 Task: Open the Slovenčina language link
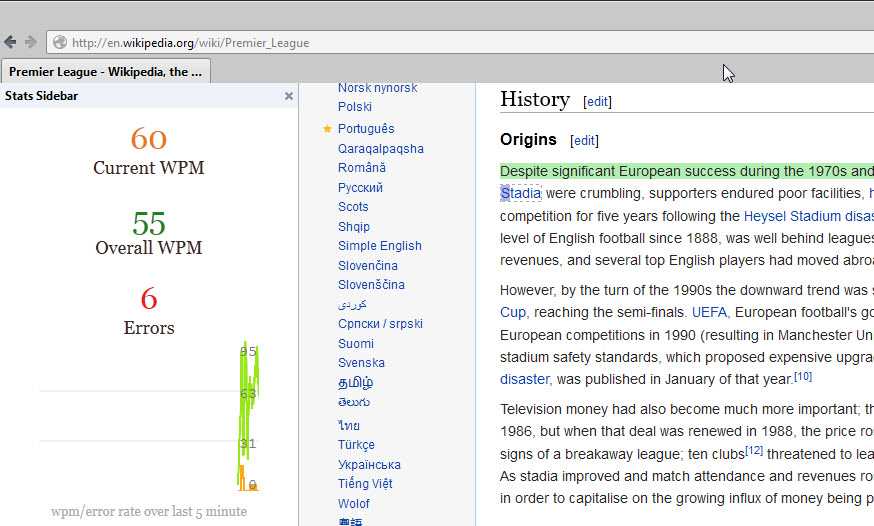[x=367, y=266]
